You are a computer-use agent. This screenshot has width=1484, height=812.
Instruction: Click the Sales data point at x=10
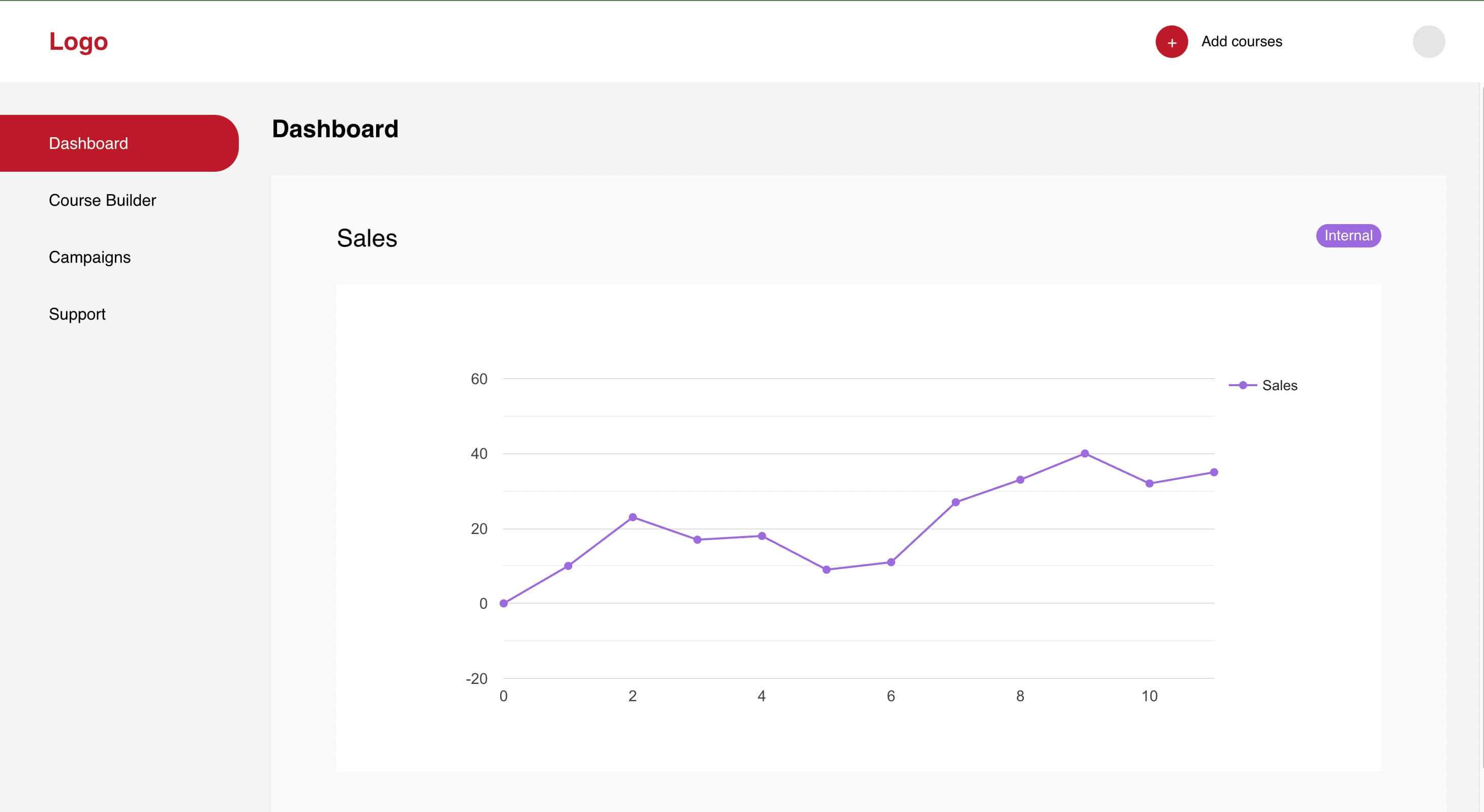coord(1149,484)
